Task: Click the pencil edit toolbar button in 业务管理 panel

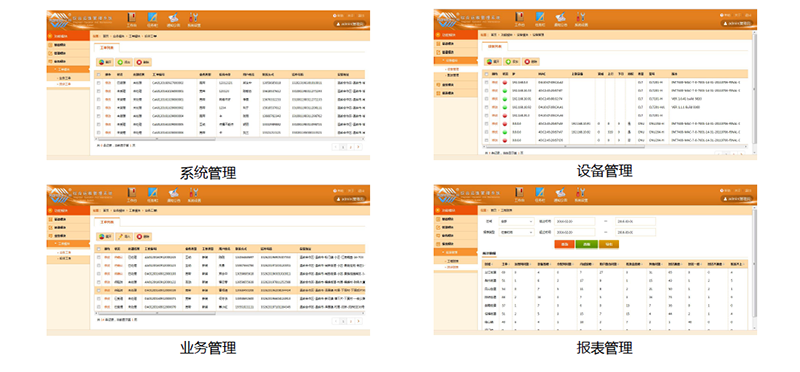Action: tap(123, 237)
